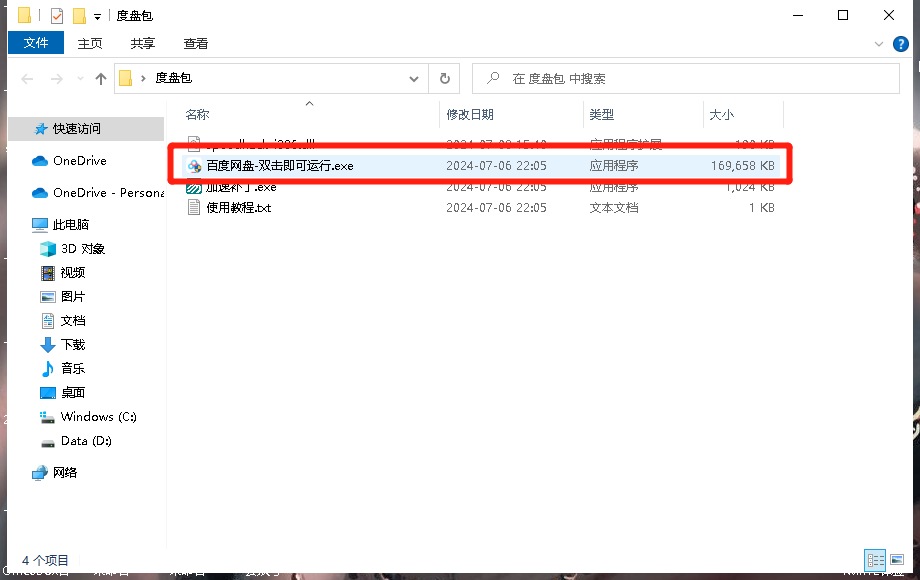Viewport: 920px width, 580px height.
Task: Click the 3D 对象 cube icon
Action: click(x=48, y=249)
